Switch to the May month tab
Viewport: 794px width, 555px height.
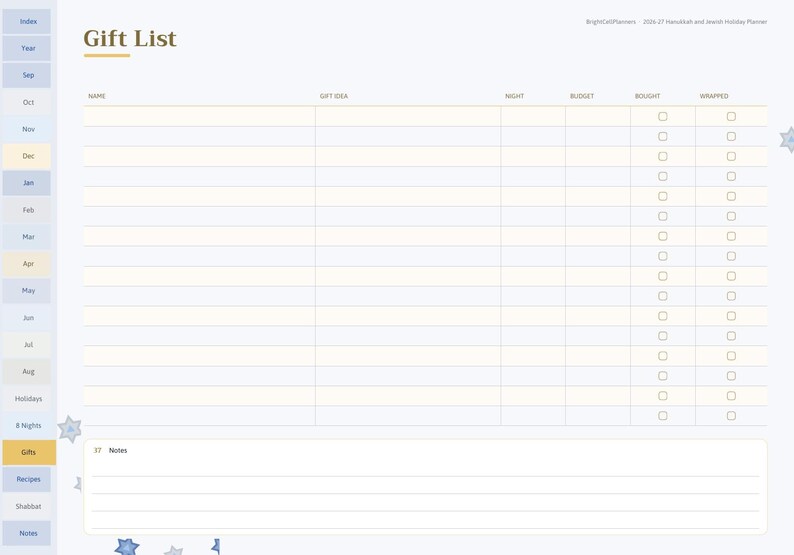pyautogui.click(x=27, y=291)
